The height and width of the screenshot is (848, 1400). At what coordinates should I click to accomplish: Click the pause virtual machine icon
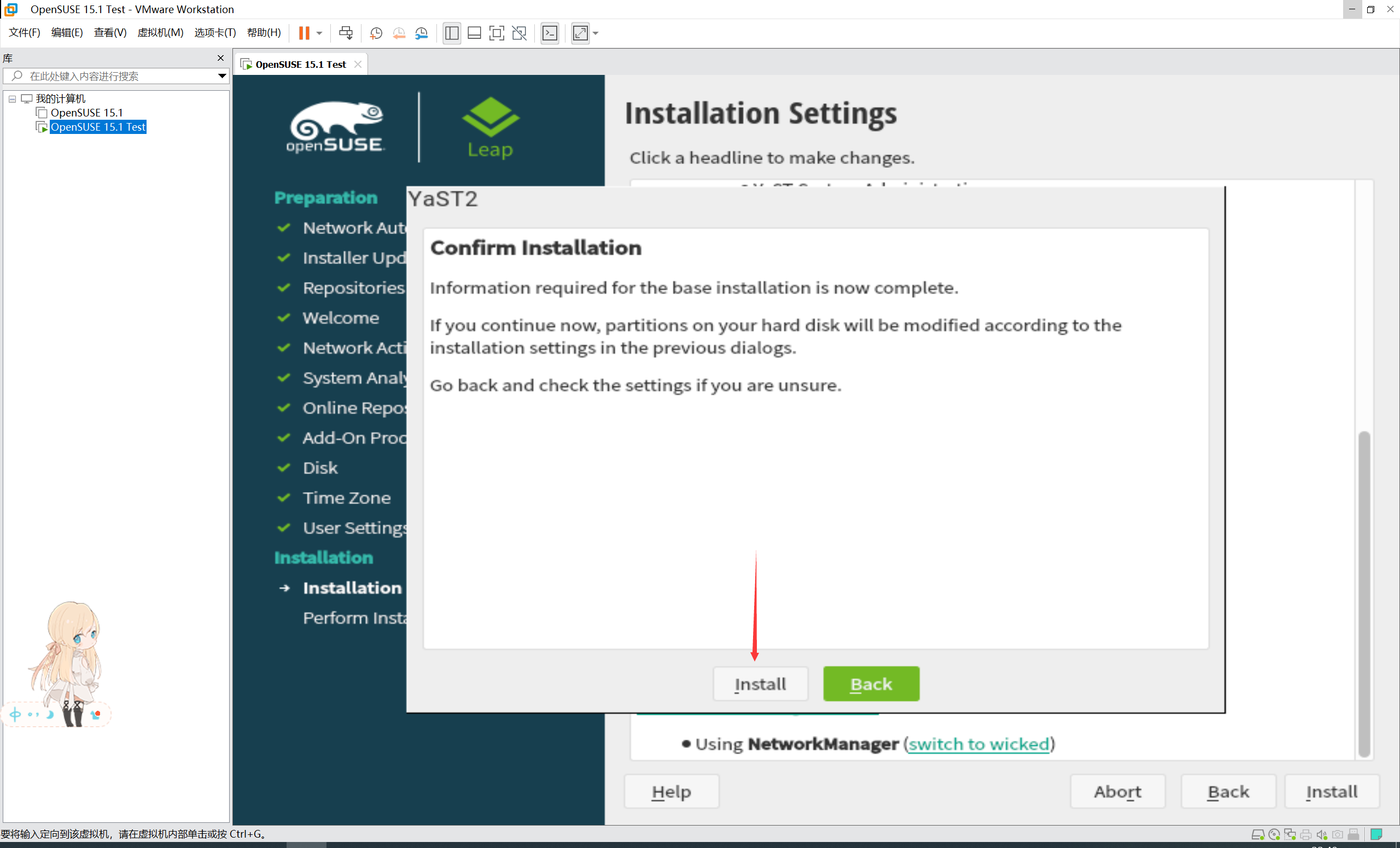(x=304, y=33)
